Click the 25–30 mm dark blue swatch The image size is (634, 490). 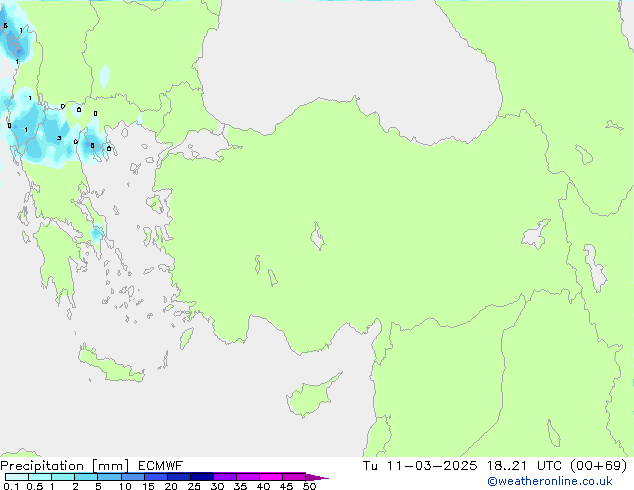pyautogui.click(x=202, y=477)
